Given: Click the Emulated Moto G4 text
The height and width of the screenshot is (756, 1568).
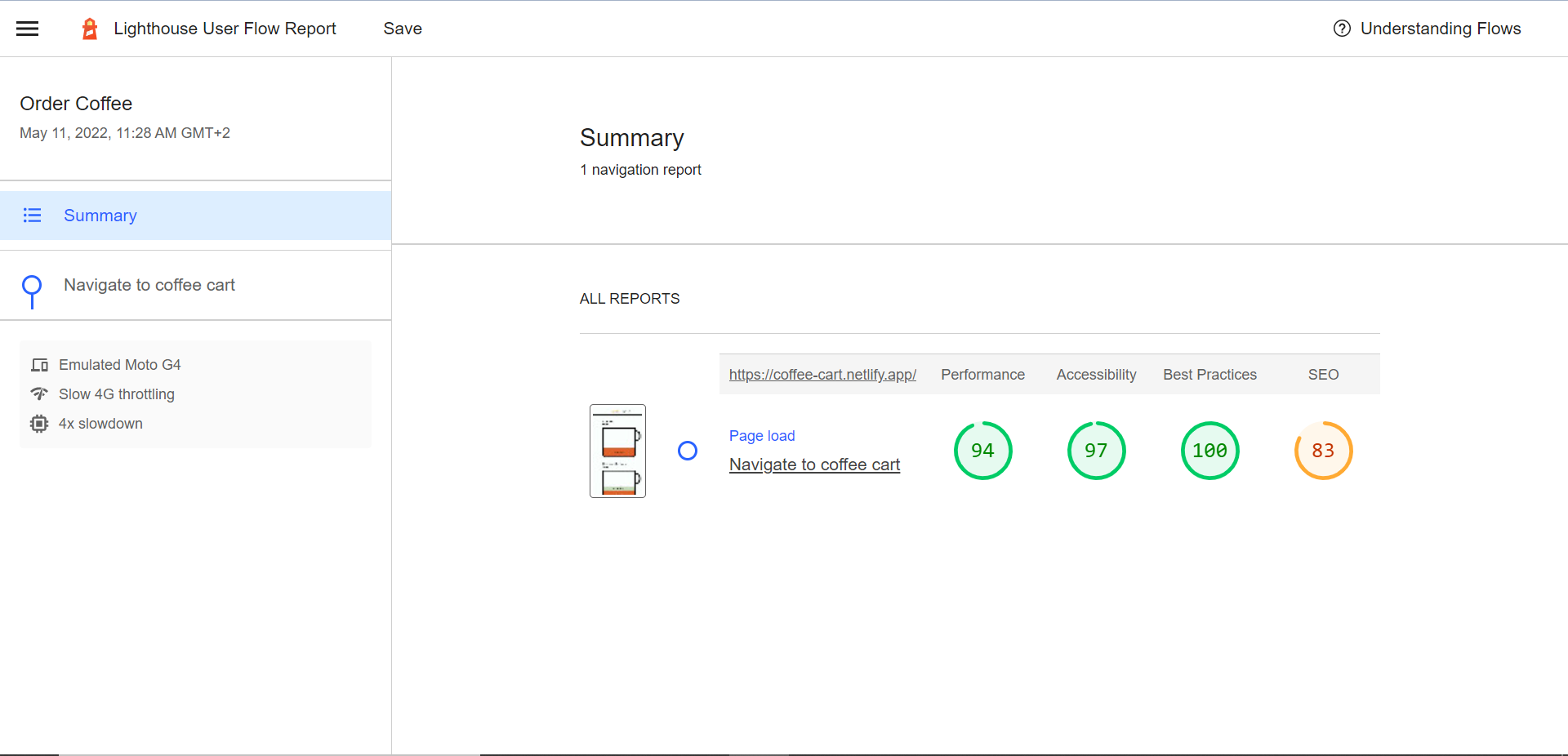Looking at the screenshot, I should [x=120, y=365].
